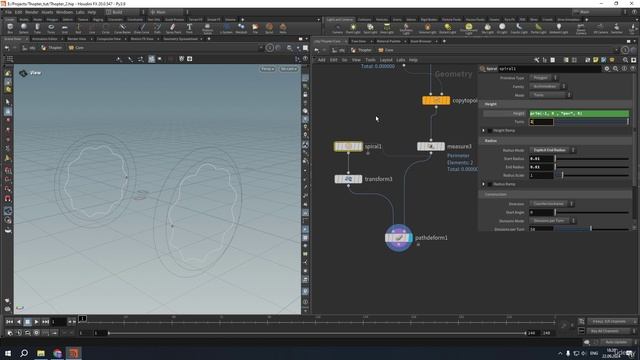Adjust the Divisions per Turn slider
The height and width of the screenshot is (360, 640).
[591, 229]
